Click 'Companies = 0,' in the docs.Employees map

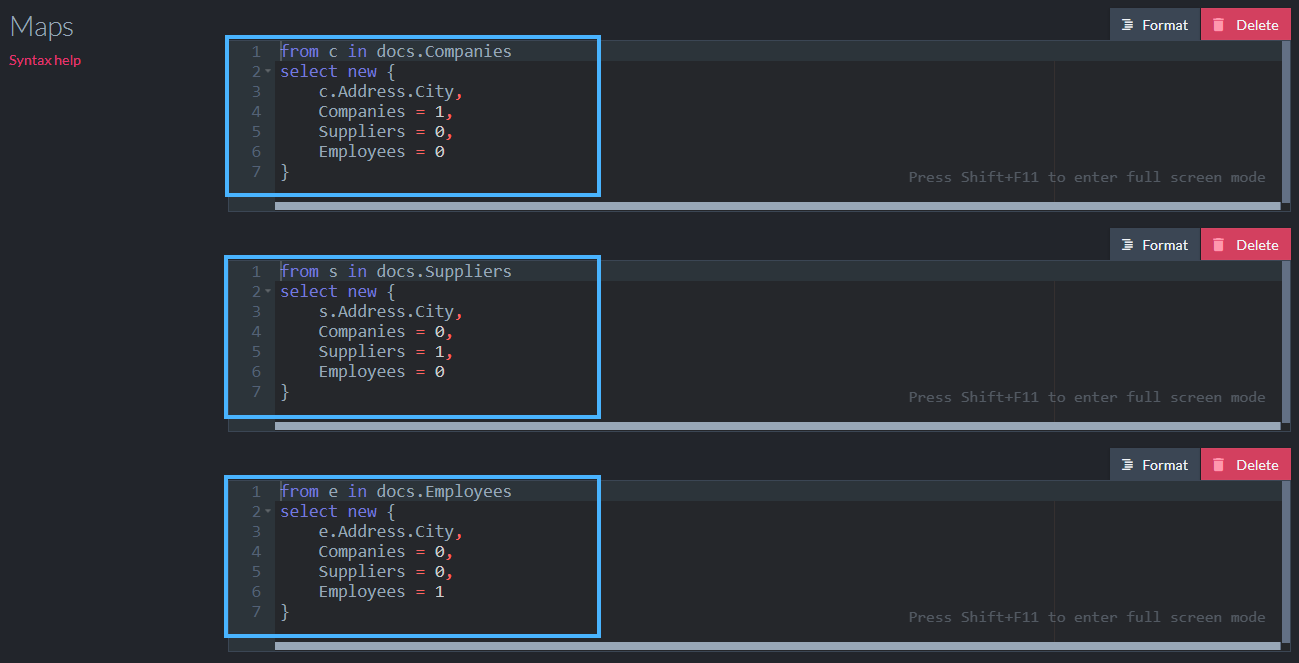tap(386, 551)
